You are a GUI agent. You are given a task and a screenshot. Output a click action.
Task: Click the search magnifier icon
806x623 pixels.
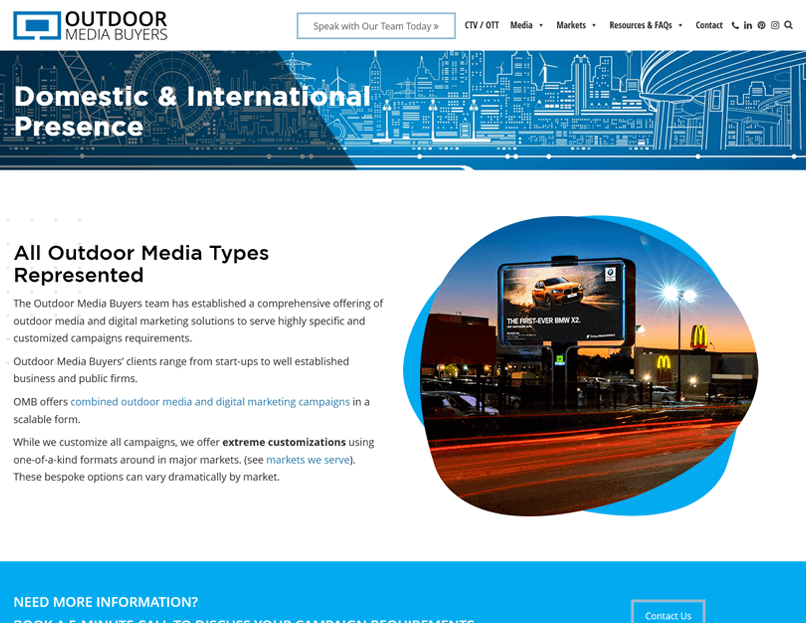[788, 26]
